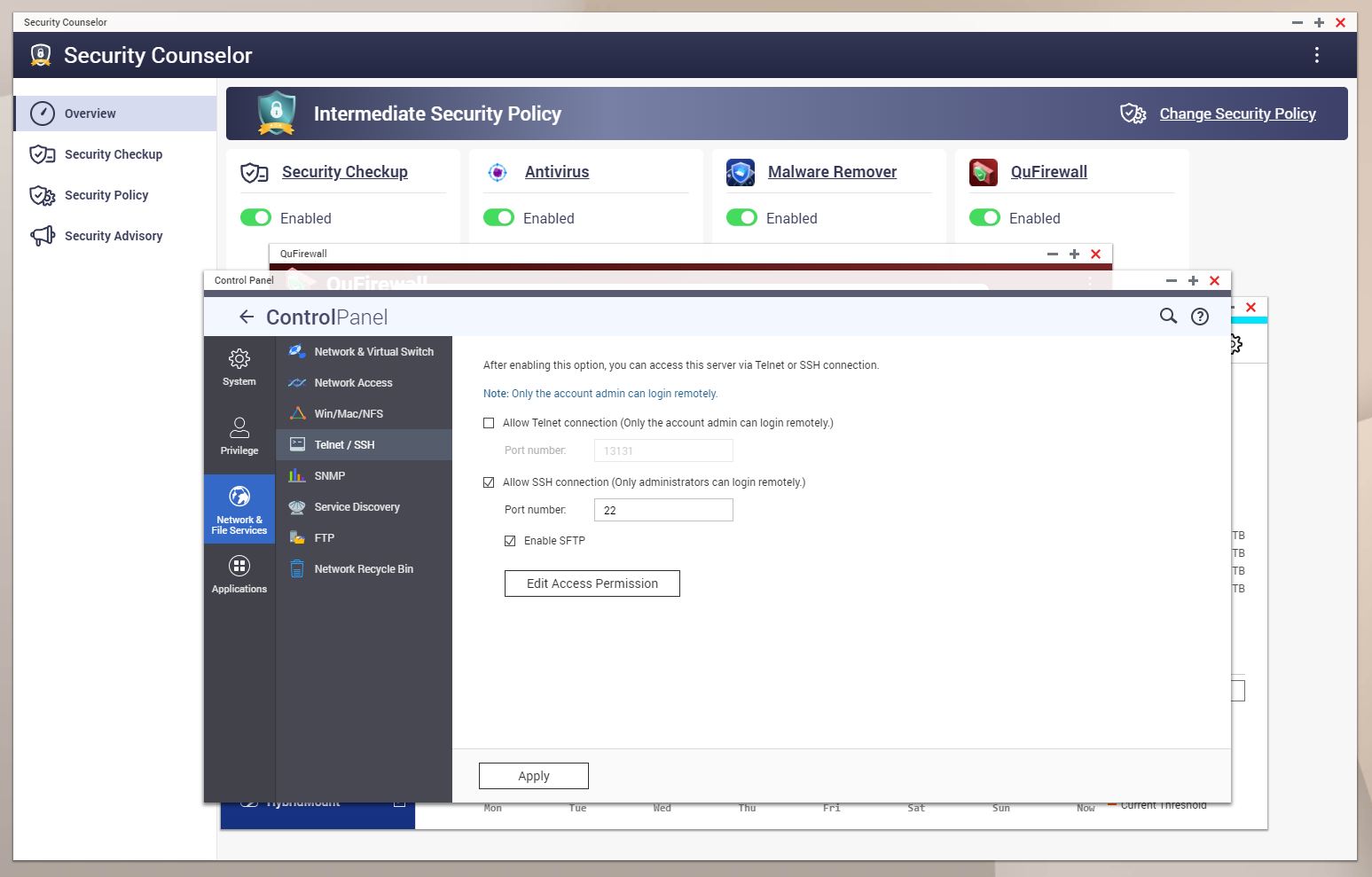Image resolution: width=1372 pixels, height=877 pixels.
Task: Click the Edit Access Permission button
Action: point(592,583)
